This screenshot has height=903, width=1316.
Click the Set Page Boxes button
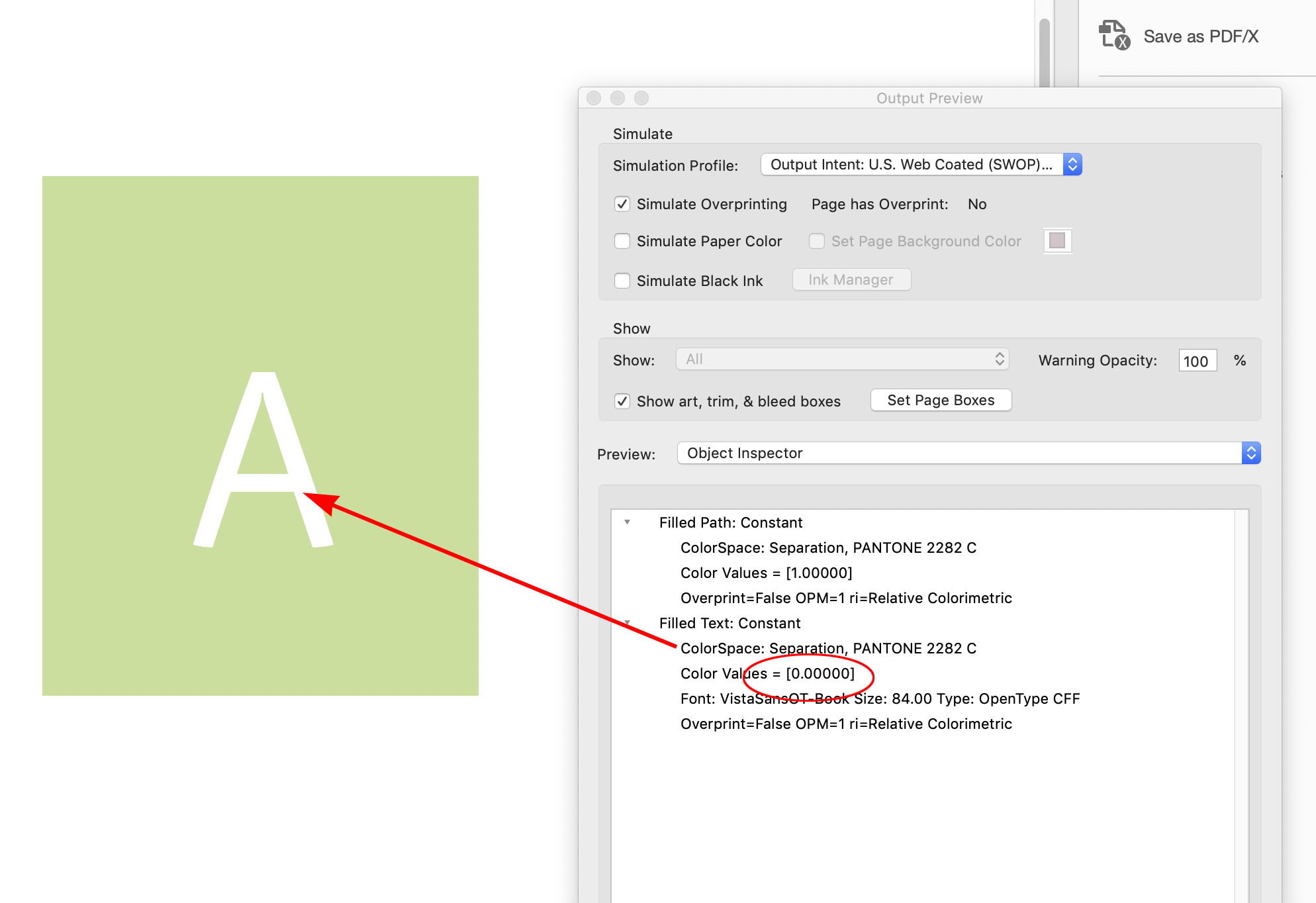(x=941, y=400)
